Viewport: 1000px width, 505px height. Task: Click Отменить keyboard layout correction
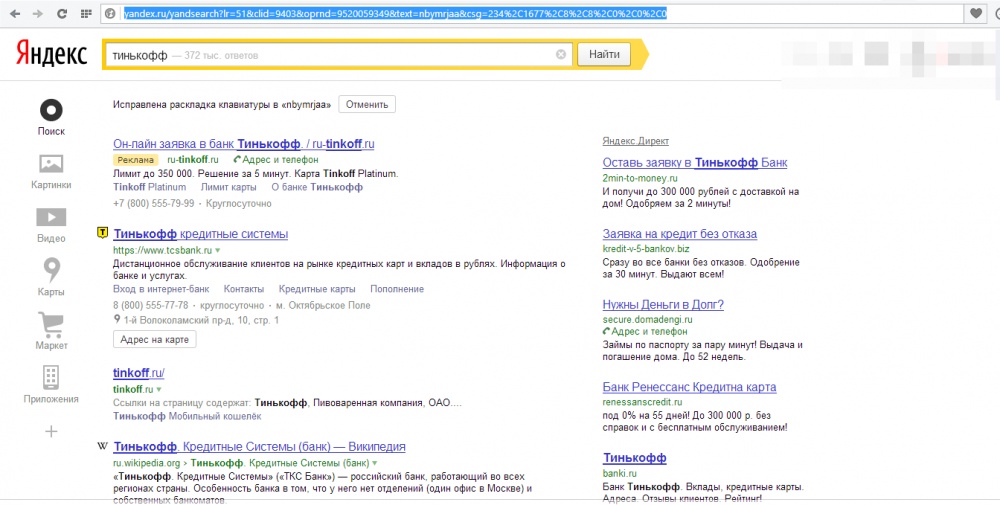coord(367,105)
